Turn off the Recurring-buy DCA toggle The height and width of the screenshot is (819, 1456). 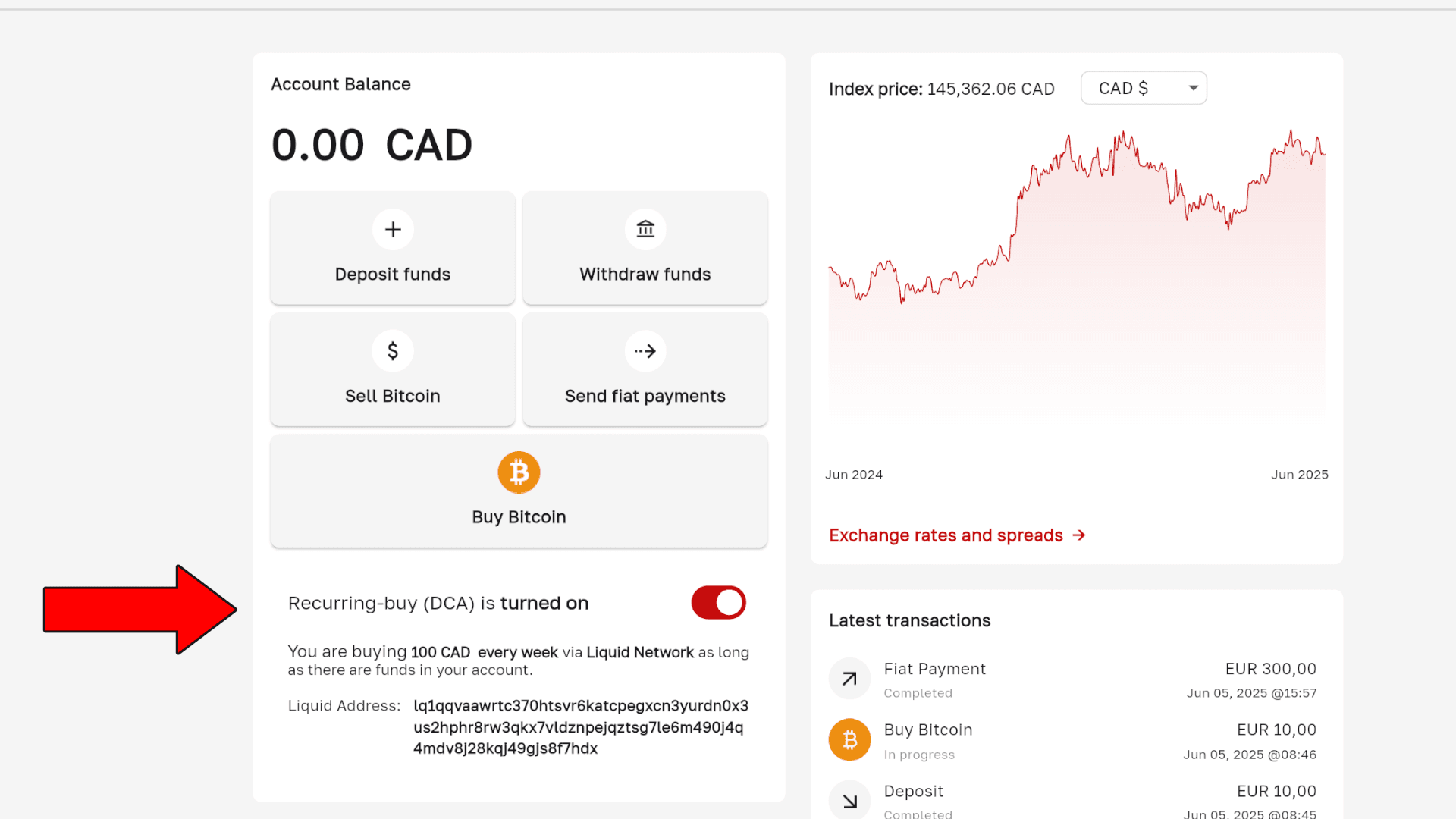coord(718,603)
